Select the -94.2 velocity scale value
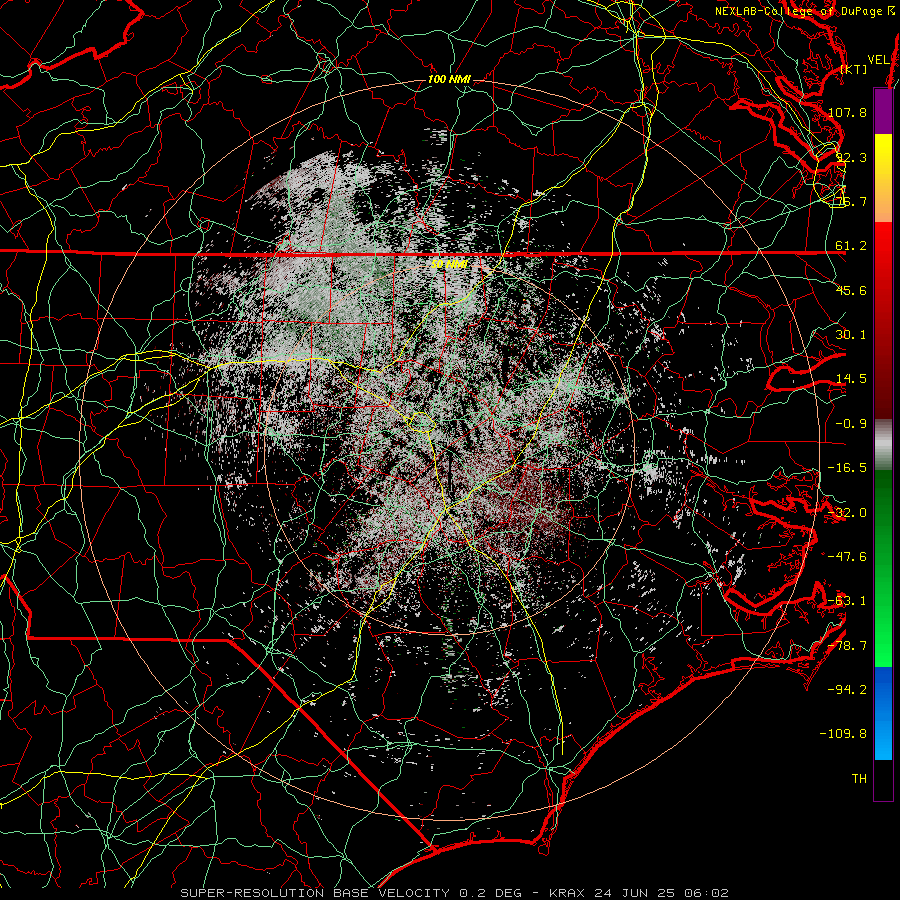This screenshot has height=900, width=900. pyautogui.click(x=847, y=690)
